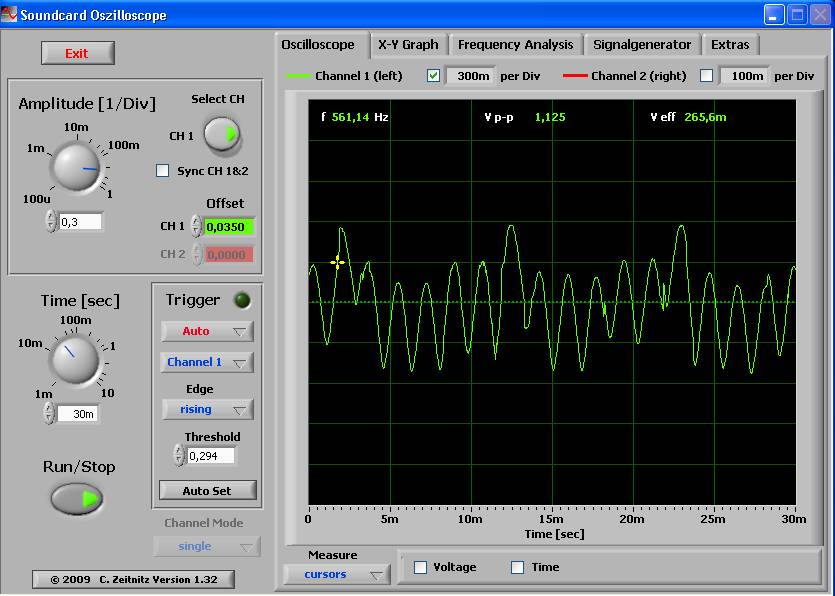The width and height of the screenshot is (835, 596).
Task: Click the red Channel 2 line legend
Action: pos(575,76)
